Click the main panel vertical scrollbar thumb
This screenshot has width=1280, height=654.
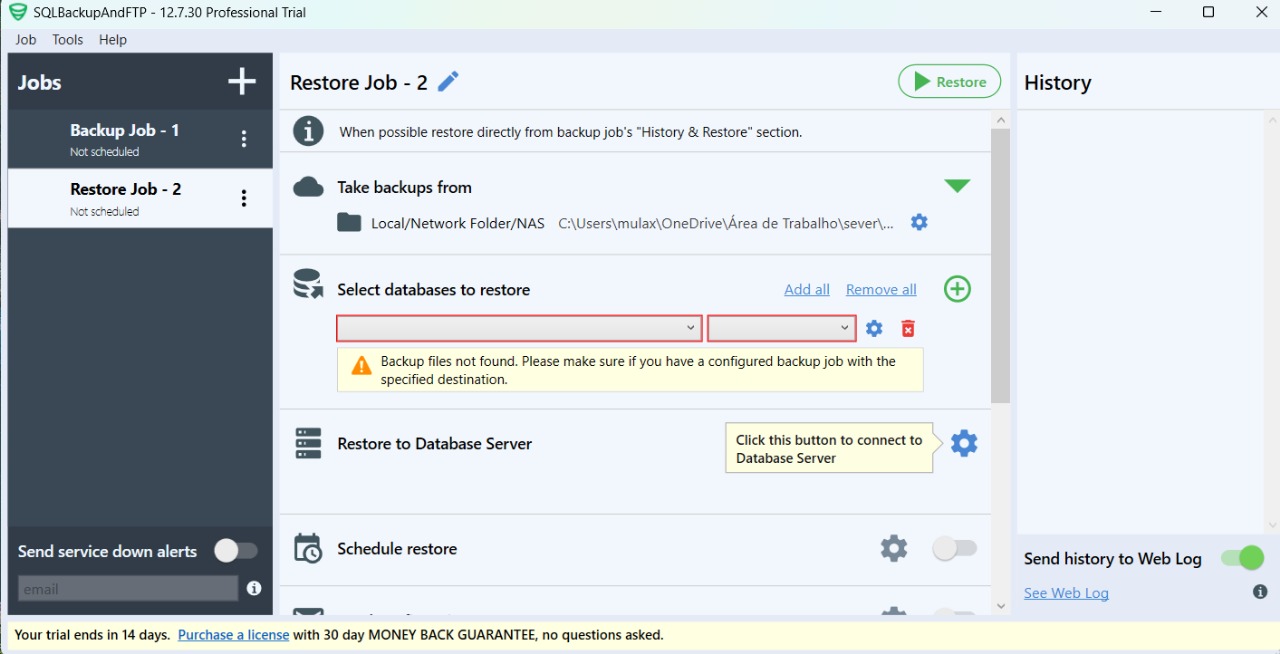click(1001, 266)
